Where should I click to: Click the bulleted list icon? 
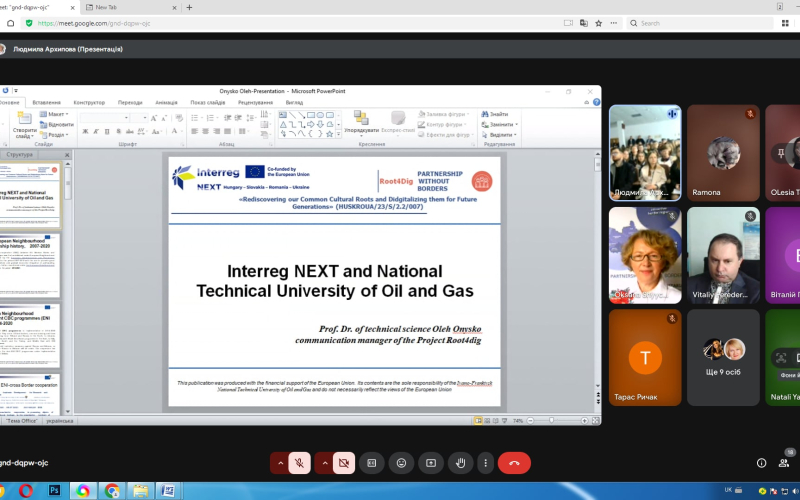pyautogui.click(x=195, y=118)
